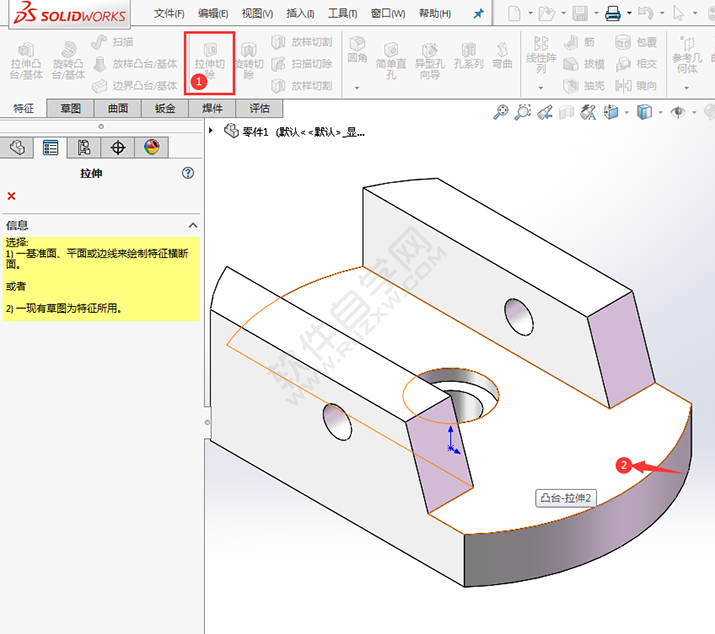This screenshot has height=634, width=715.
Task: Click the Print icon in the top toolbar
Action: pyautogui.click(x=612, y=13)
